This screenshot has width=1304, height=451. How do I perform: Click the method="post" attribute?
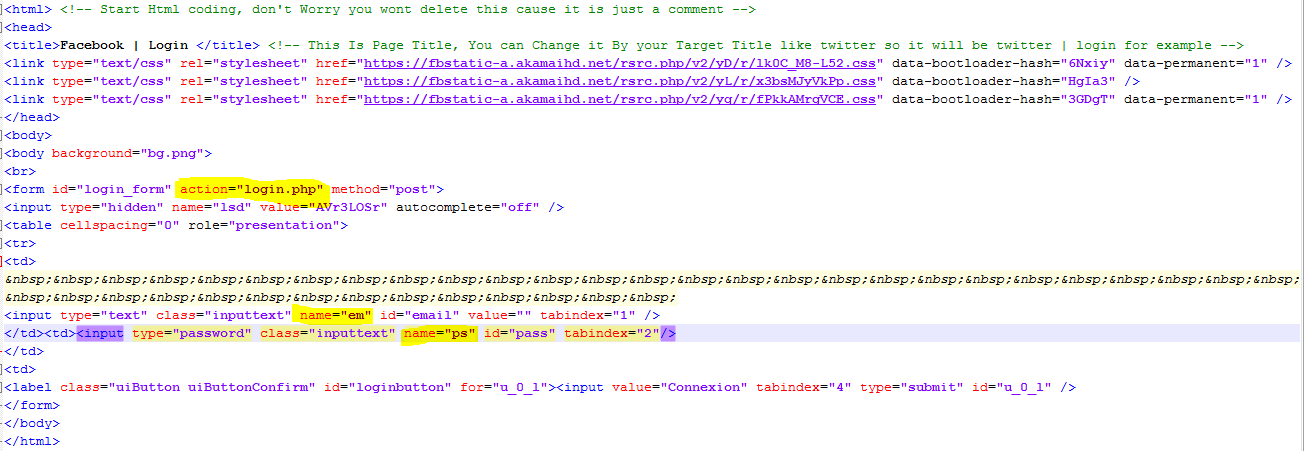(x=384, y=189)
